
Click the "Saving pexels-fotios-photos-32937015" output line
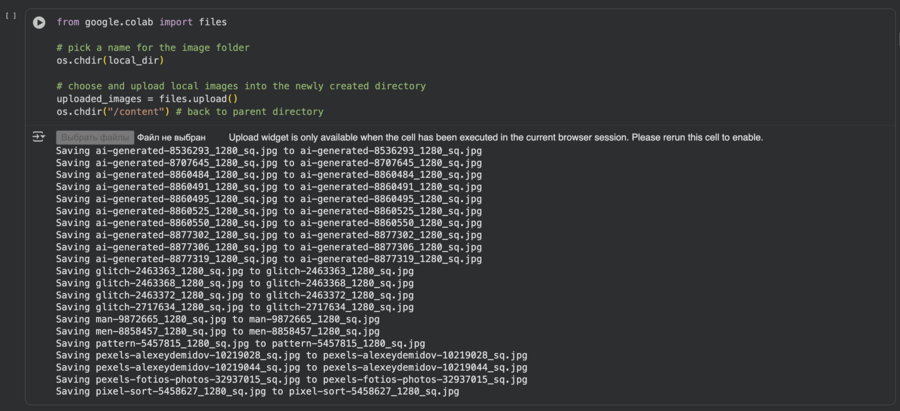coord(291,379)
